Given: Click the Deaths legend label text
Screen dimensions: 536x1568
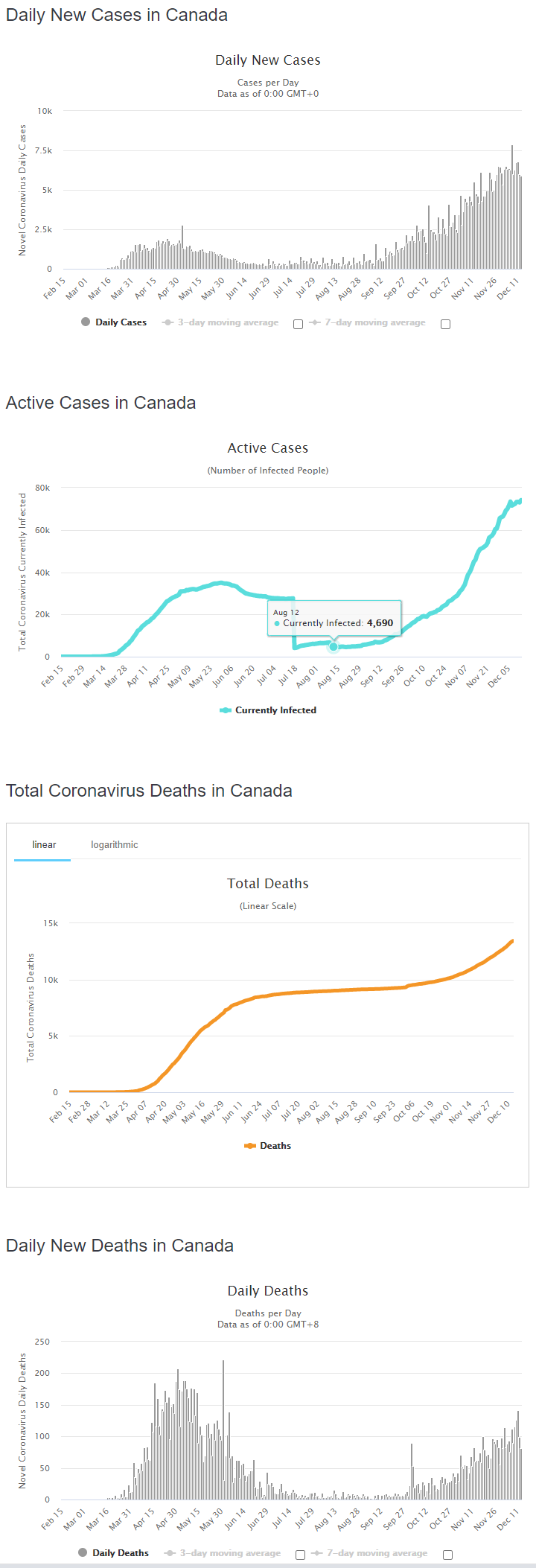Looking at the screenshot, I should click(275, 1146).
